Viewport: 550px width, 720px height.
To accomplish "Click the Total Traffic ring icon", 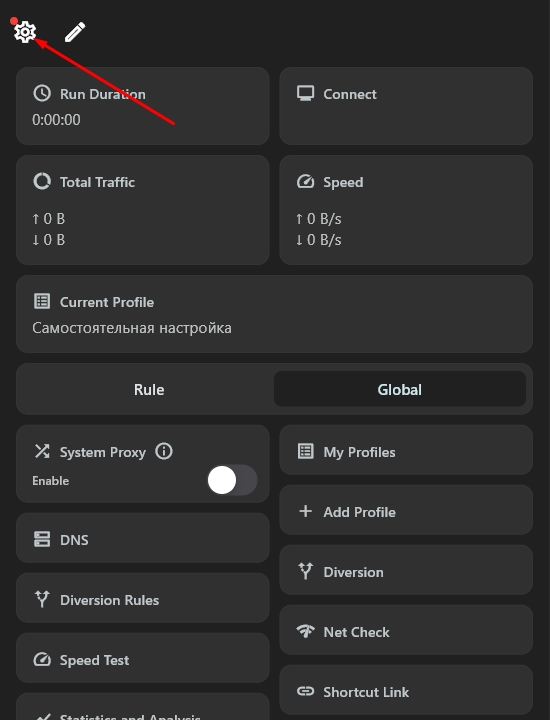I will [42, 181].
